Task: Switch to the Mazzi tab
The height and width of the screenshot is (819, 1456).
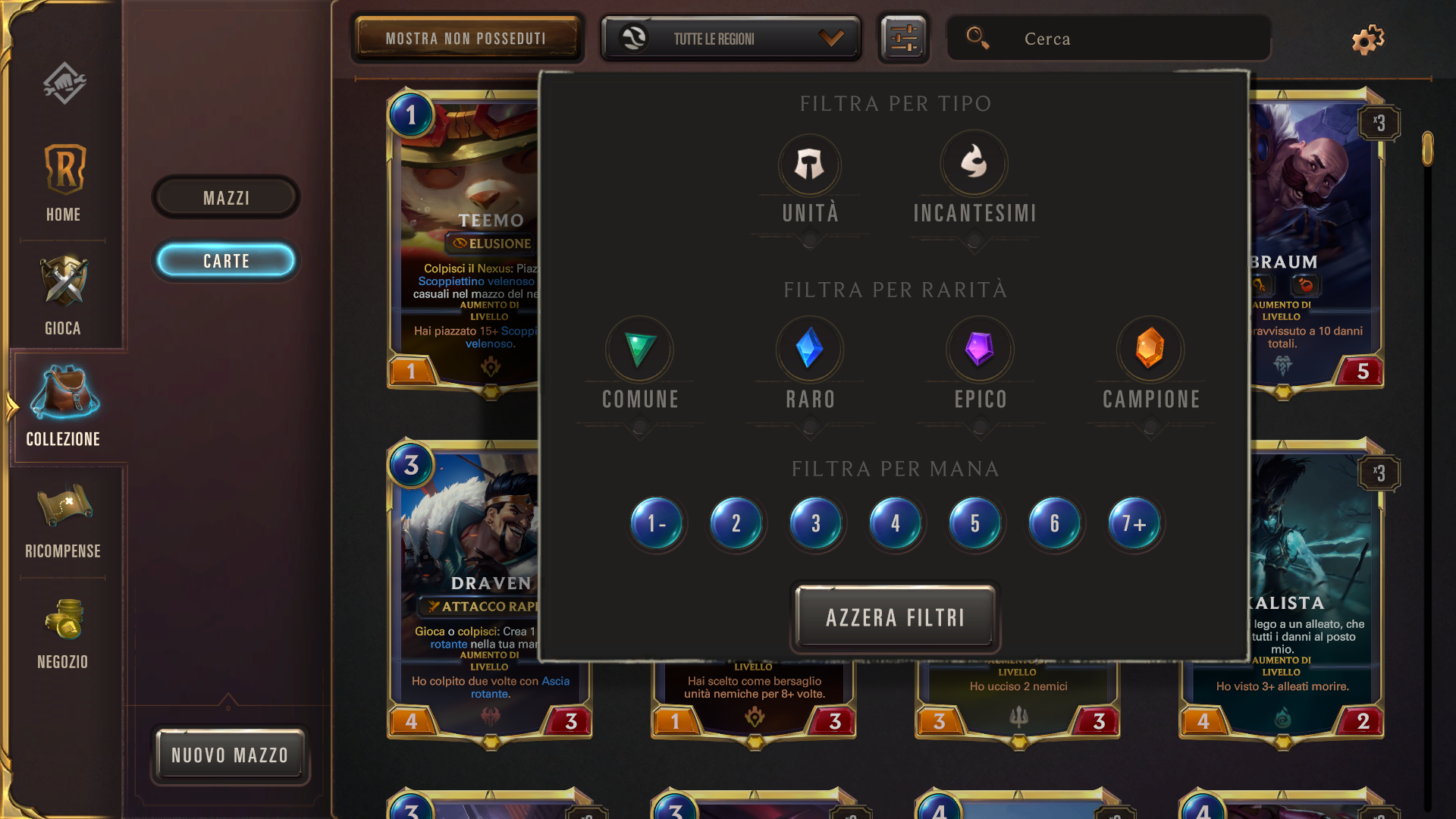Action: click(x=226, y=198)
